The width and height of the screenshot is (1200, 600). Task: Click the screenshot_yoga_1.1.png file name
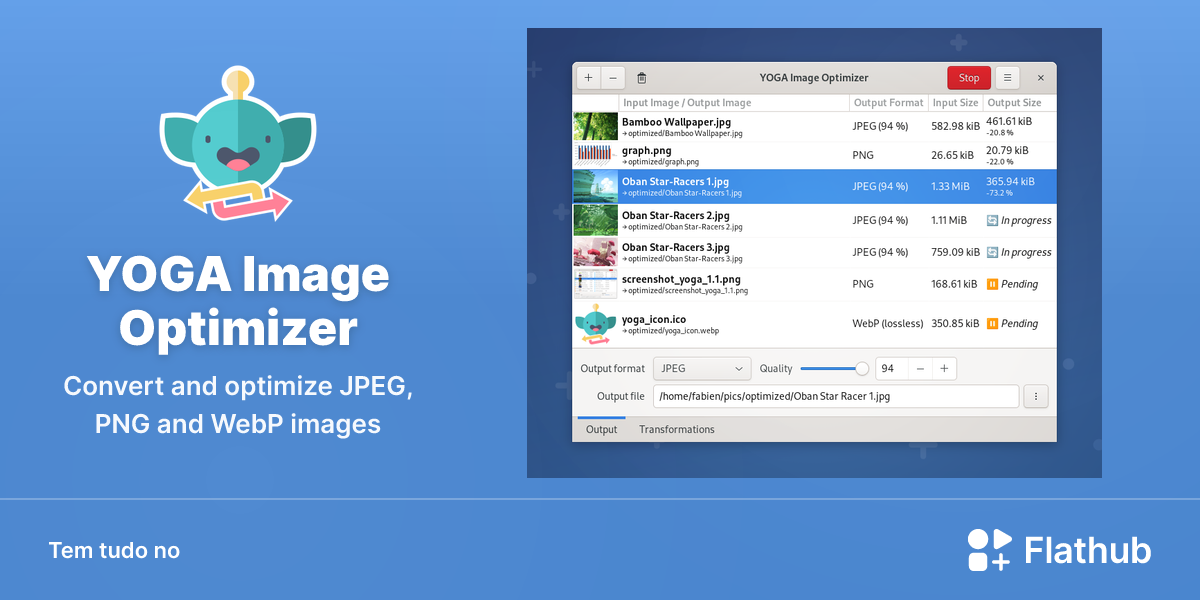pyautogui.click(x=681, y=279)
